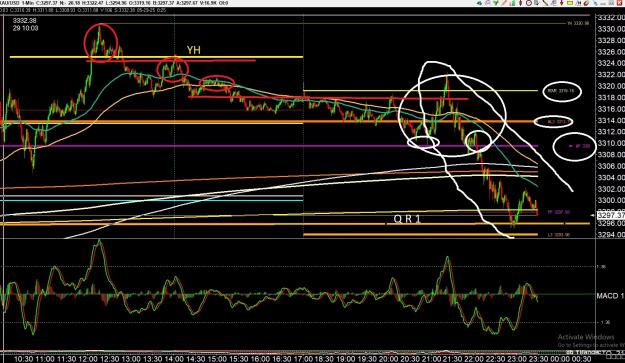Click the clock icon in top toolbar
This screenshot has height=363, width=625.
tap(529, 3)
